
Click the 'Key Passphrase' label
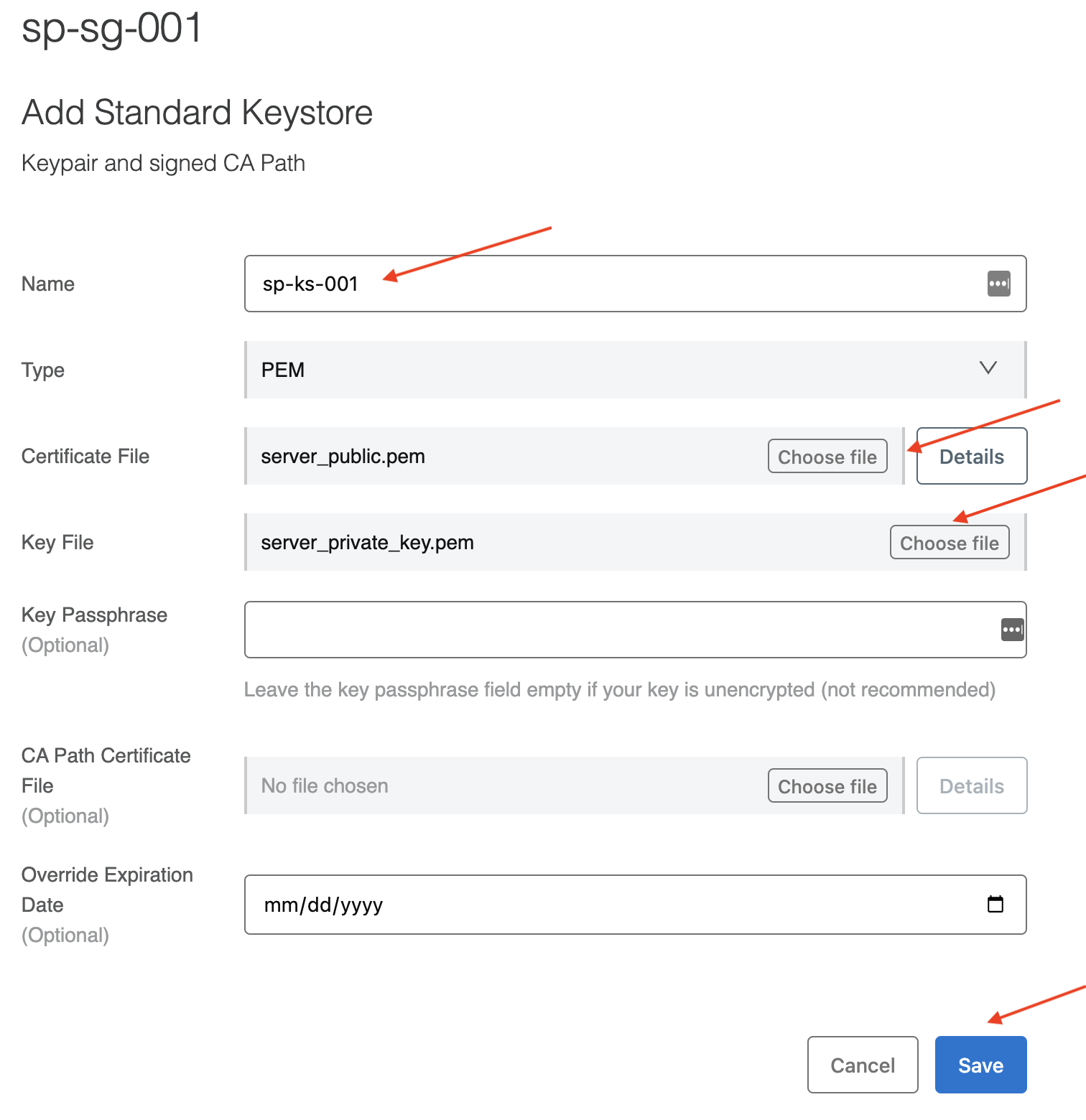pos(94,615)
